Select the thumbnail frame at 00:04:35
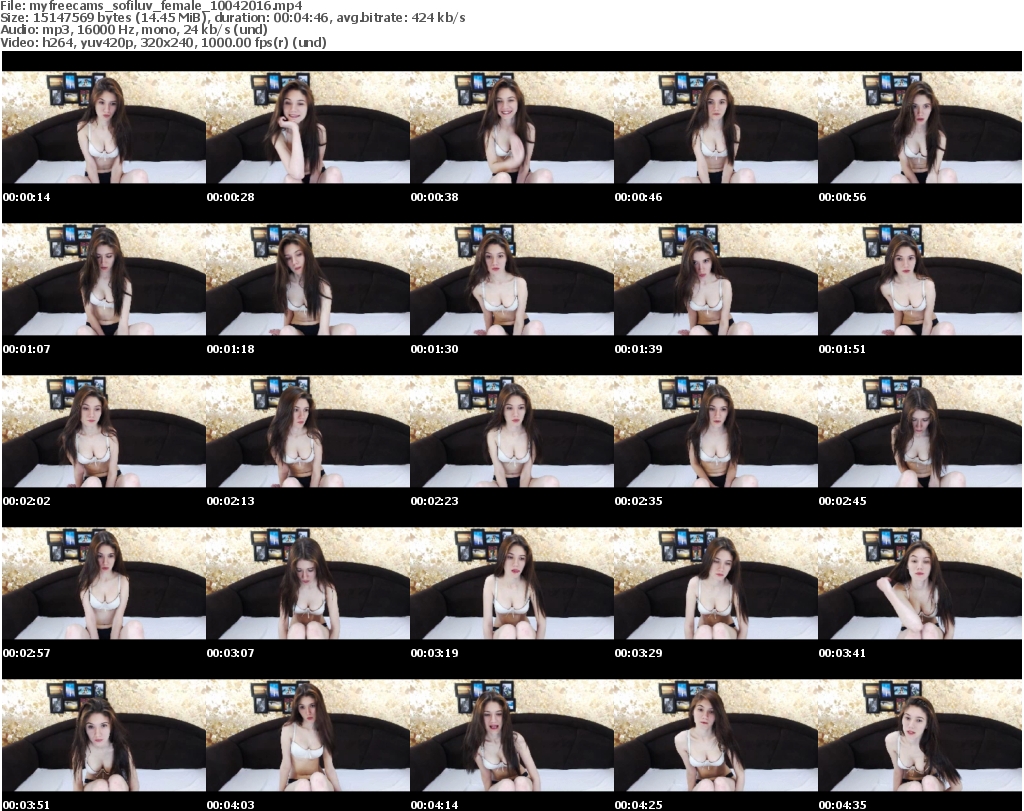The image size is (1024, 811). (x=920, y=736)
